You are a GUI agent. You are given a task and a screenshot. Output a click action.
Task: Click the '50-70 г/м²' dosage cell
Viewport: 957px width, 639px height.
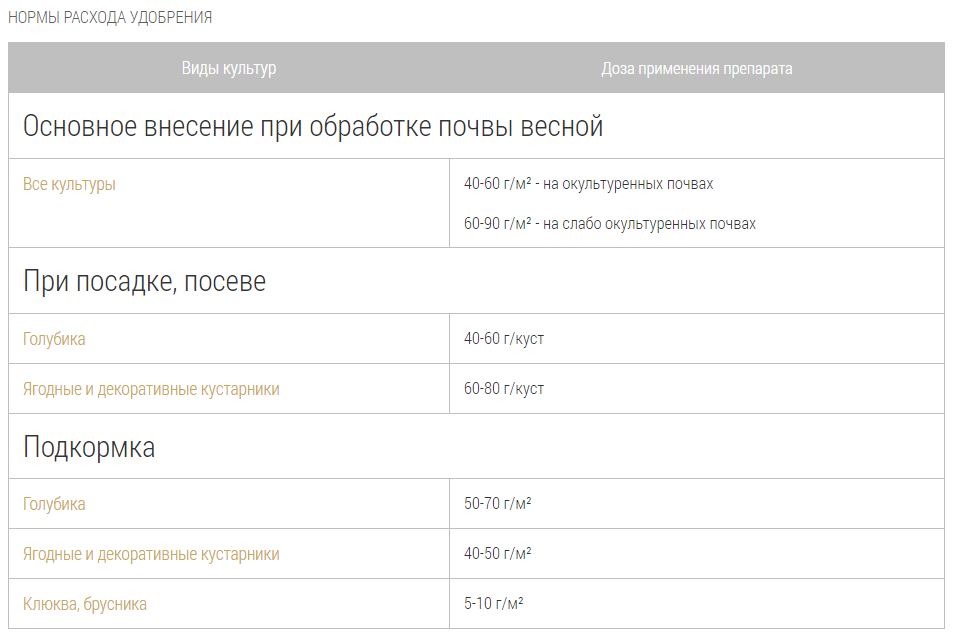[497, 504]
